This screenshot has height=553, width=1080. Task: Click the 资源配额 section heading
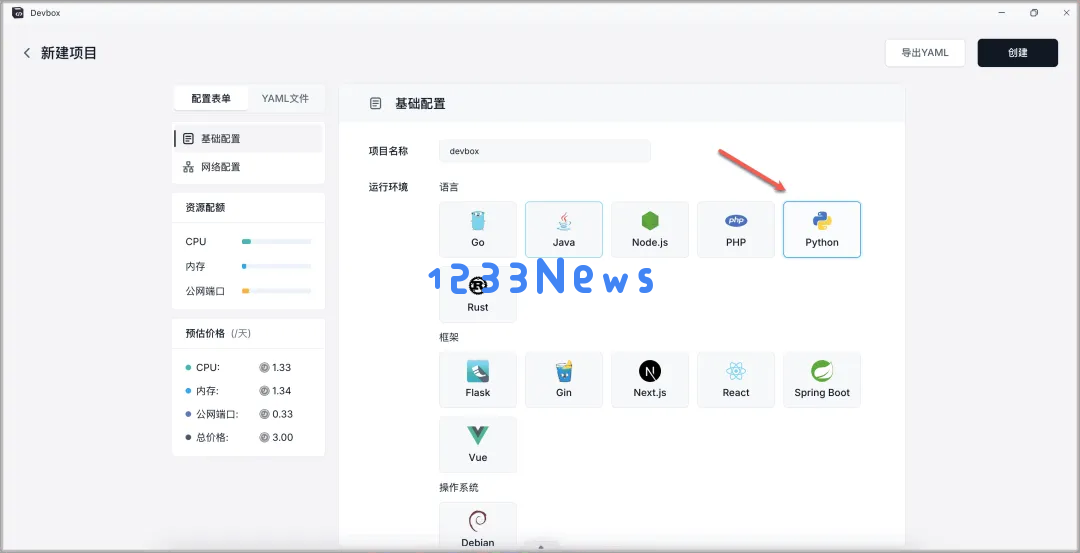(205, 207)
